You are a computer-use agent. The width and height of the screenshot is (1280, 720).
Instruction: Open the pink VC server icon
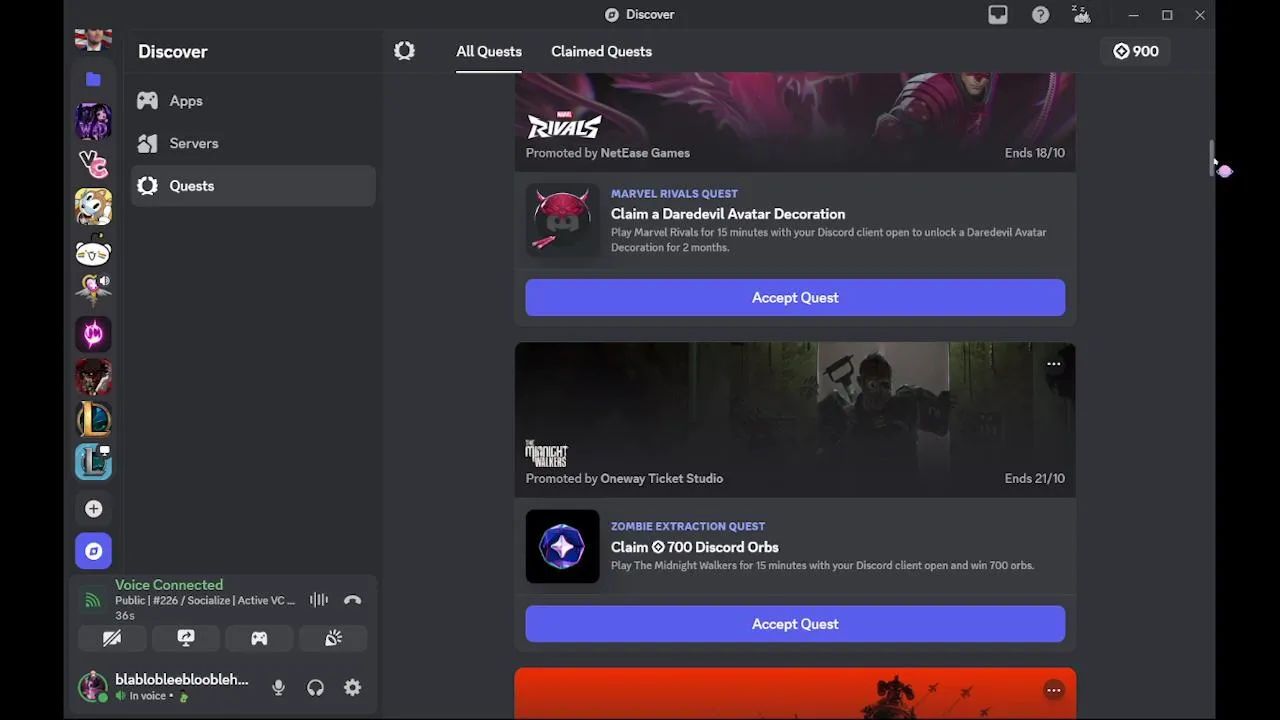tap(93, 164)
